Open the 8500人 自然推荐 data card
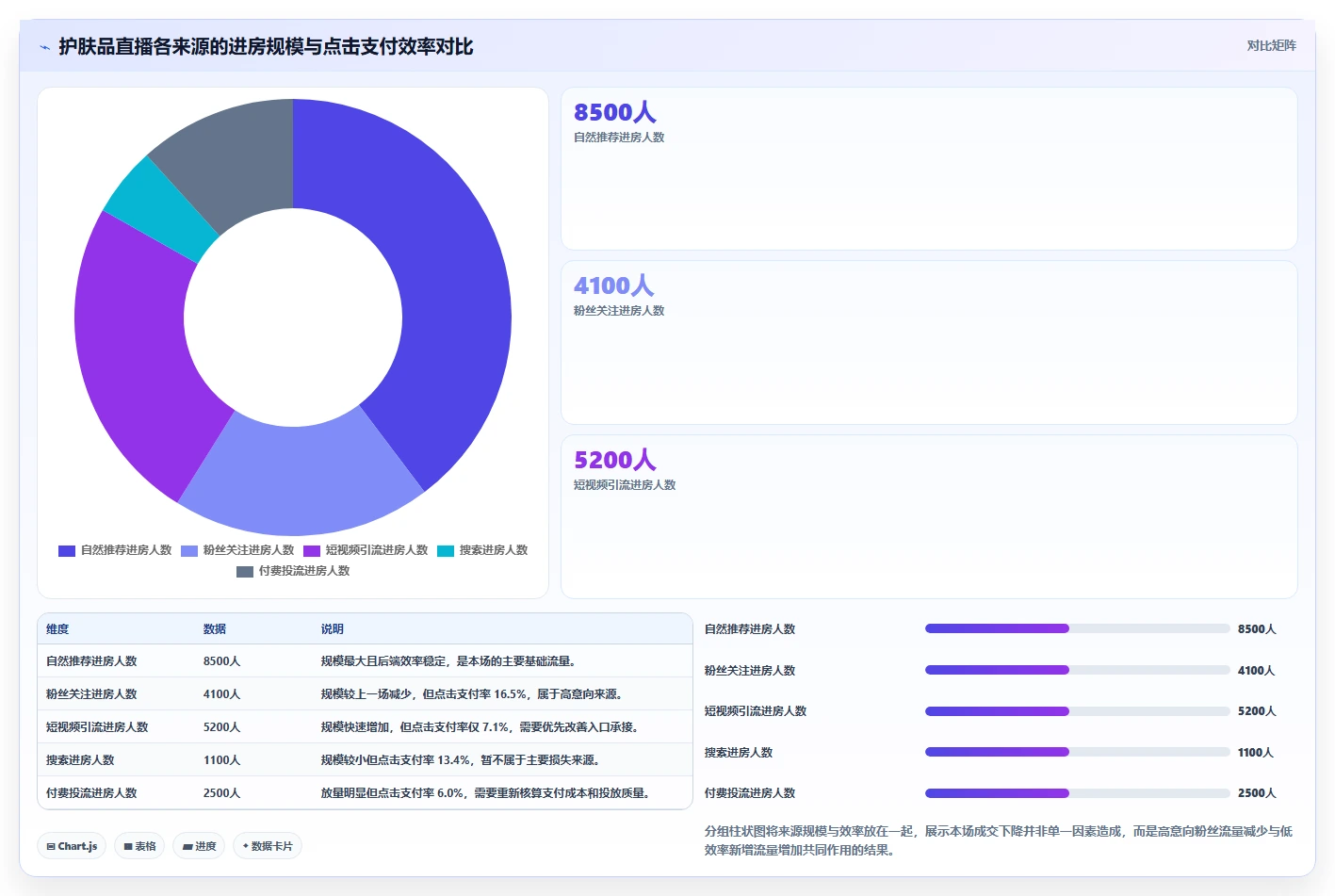This screenshot has height=896, width=1335. point(929,169)
